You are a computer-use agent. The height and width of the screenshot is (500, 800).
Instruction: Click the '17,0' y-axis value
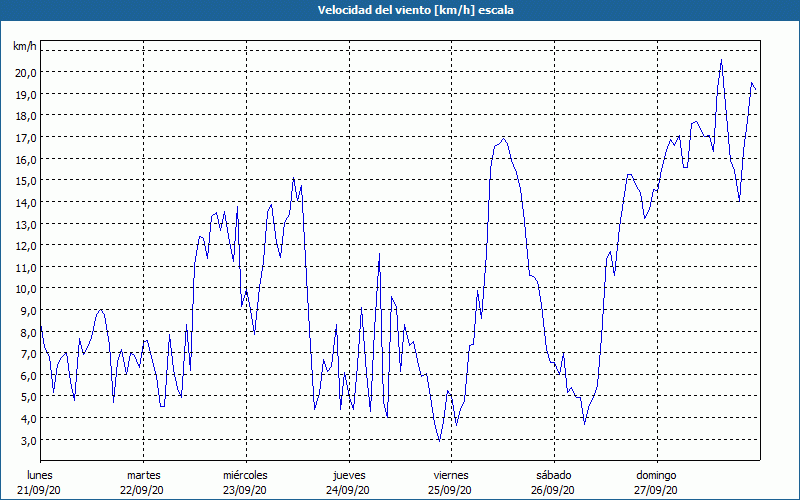tap(26, 138)
